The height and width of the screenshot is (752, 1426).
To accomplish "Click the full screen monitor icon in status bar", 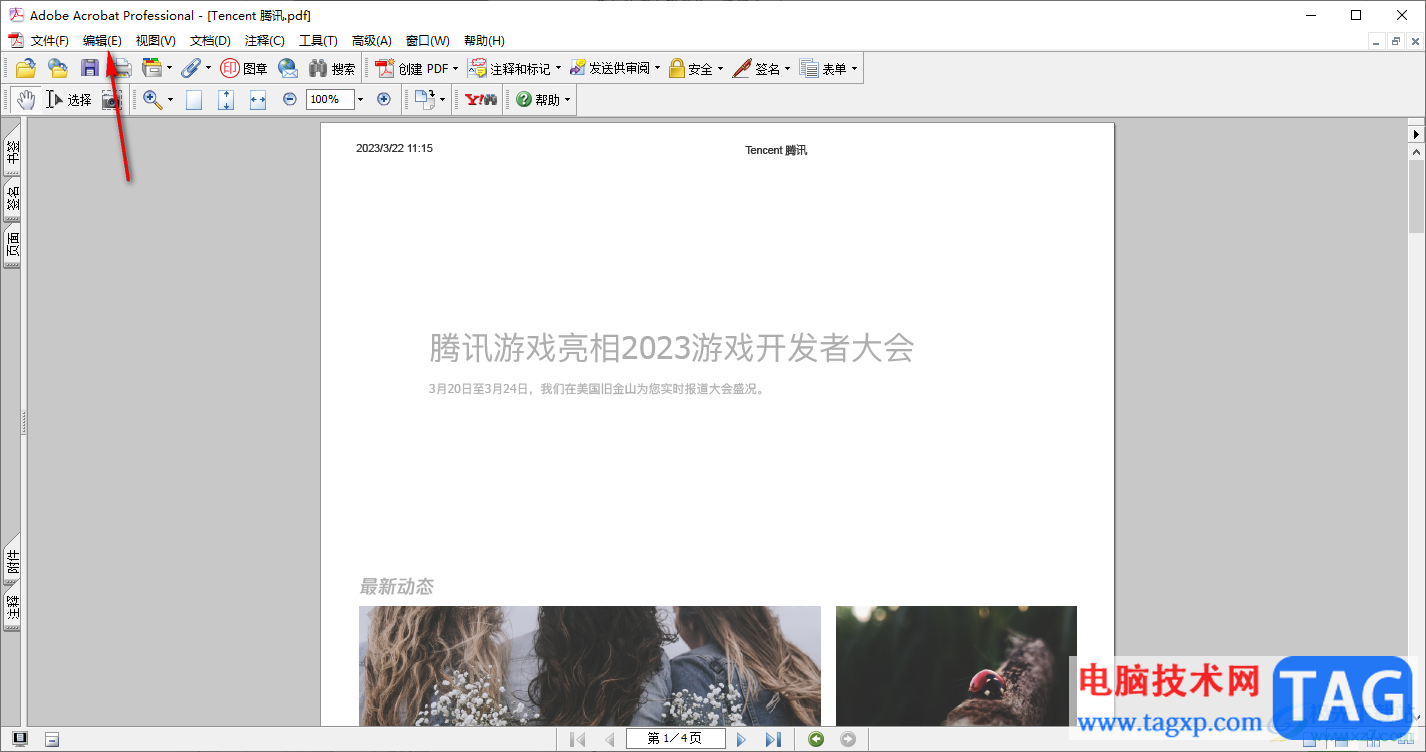I will [x=20, y=739].
